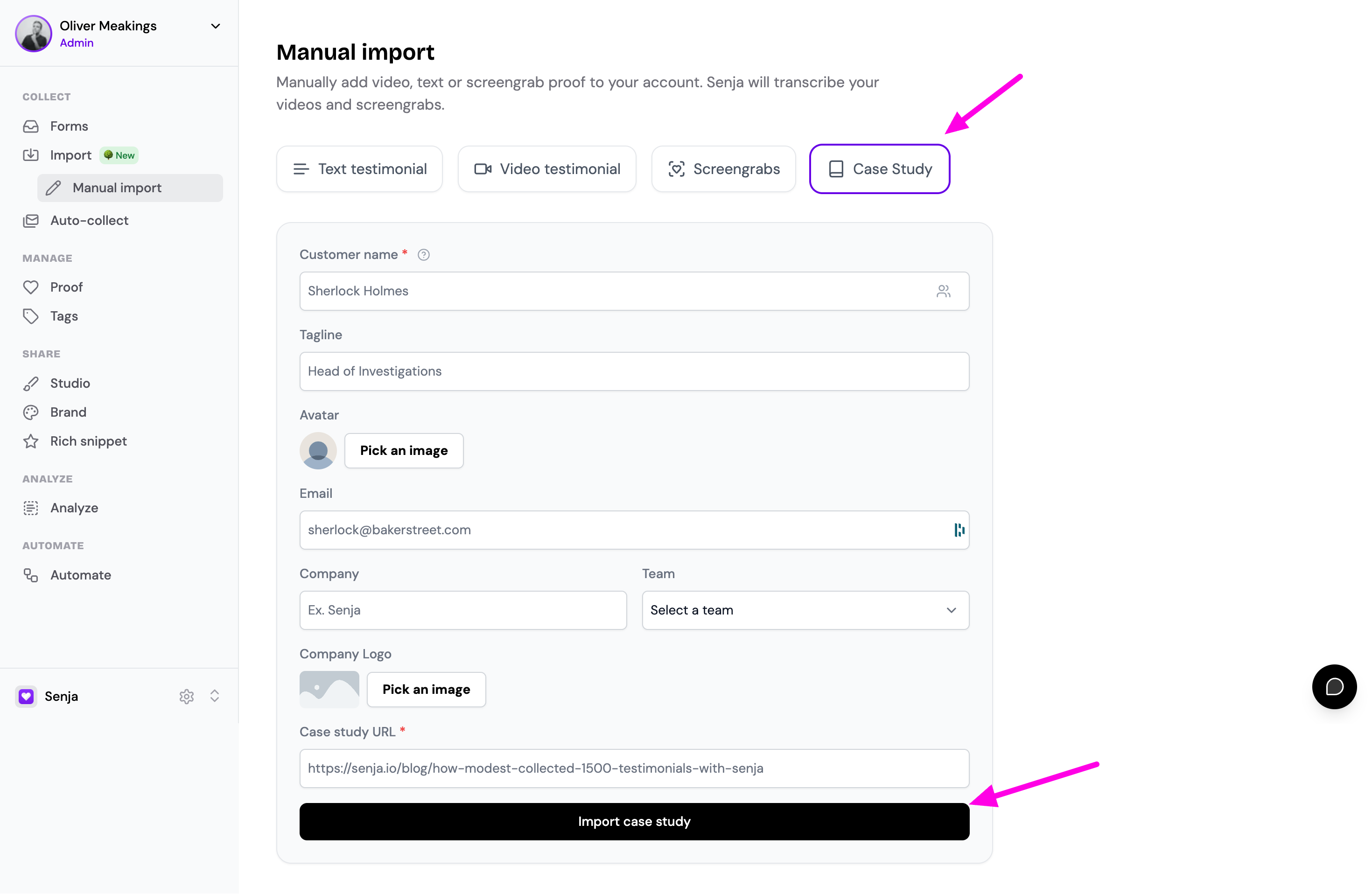Open the Select a team dropdown

pyautogui.click(x=805, y=610)
